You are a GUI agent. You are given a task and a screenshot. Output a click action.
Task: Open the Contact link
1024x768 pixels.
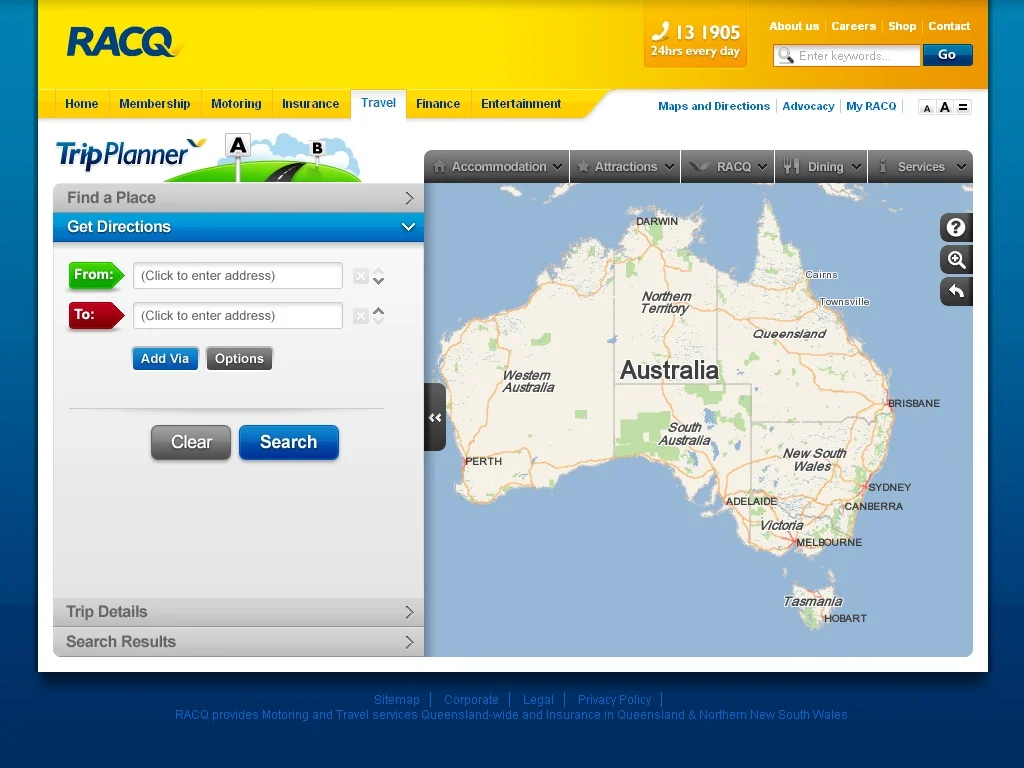click(950, 26)
